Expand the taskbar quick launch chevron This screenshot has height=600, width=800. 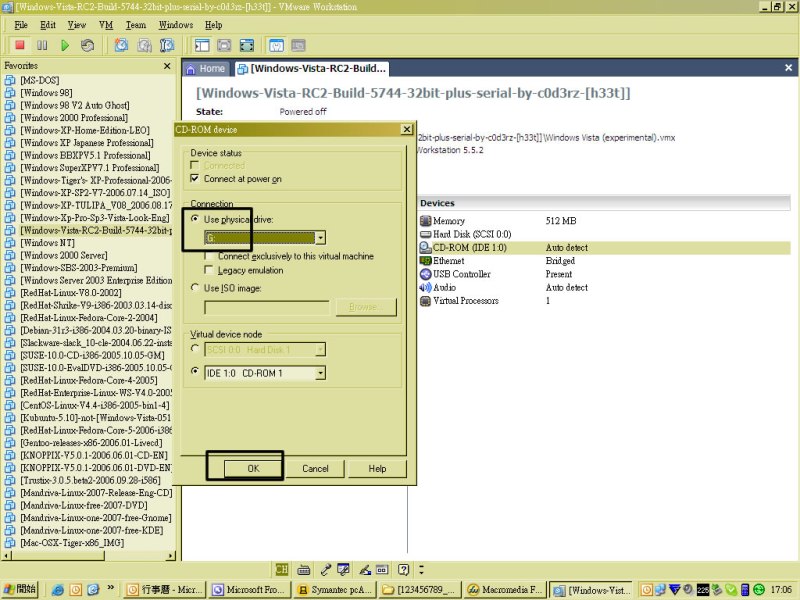(x=110, y=588)
